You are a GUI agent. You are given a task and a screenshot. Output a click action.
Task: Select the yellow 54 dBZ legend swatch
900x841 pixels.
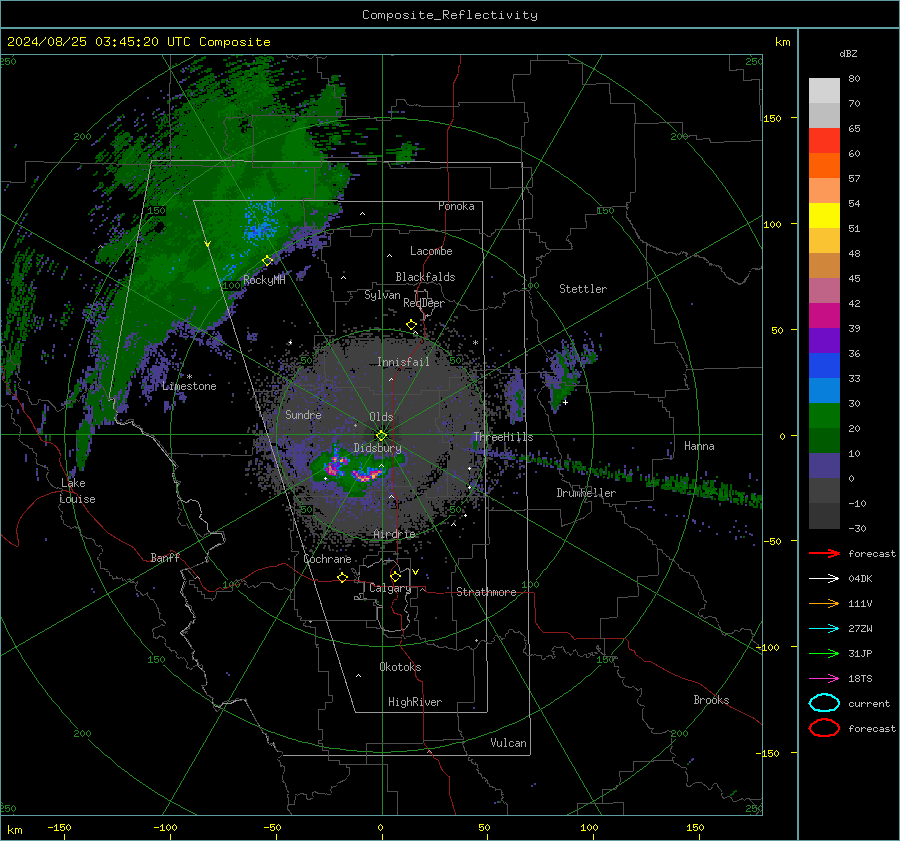824,215
